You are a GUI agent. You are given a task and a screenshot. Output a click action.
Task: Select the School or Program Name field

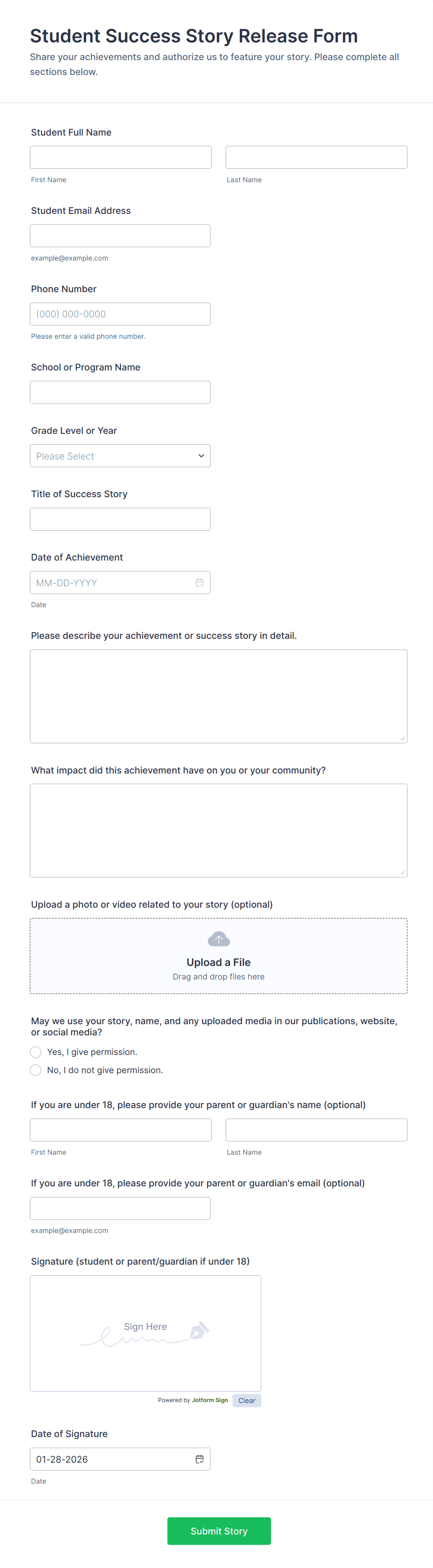pyautogui.click(x=121, y=393)
